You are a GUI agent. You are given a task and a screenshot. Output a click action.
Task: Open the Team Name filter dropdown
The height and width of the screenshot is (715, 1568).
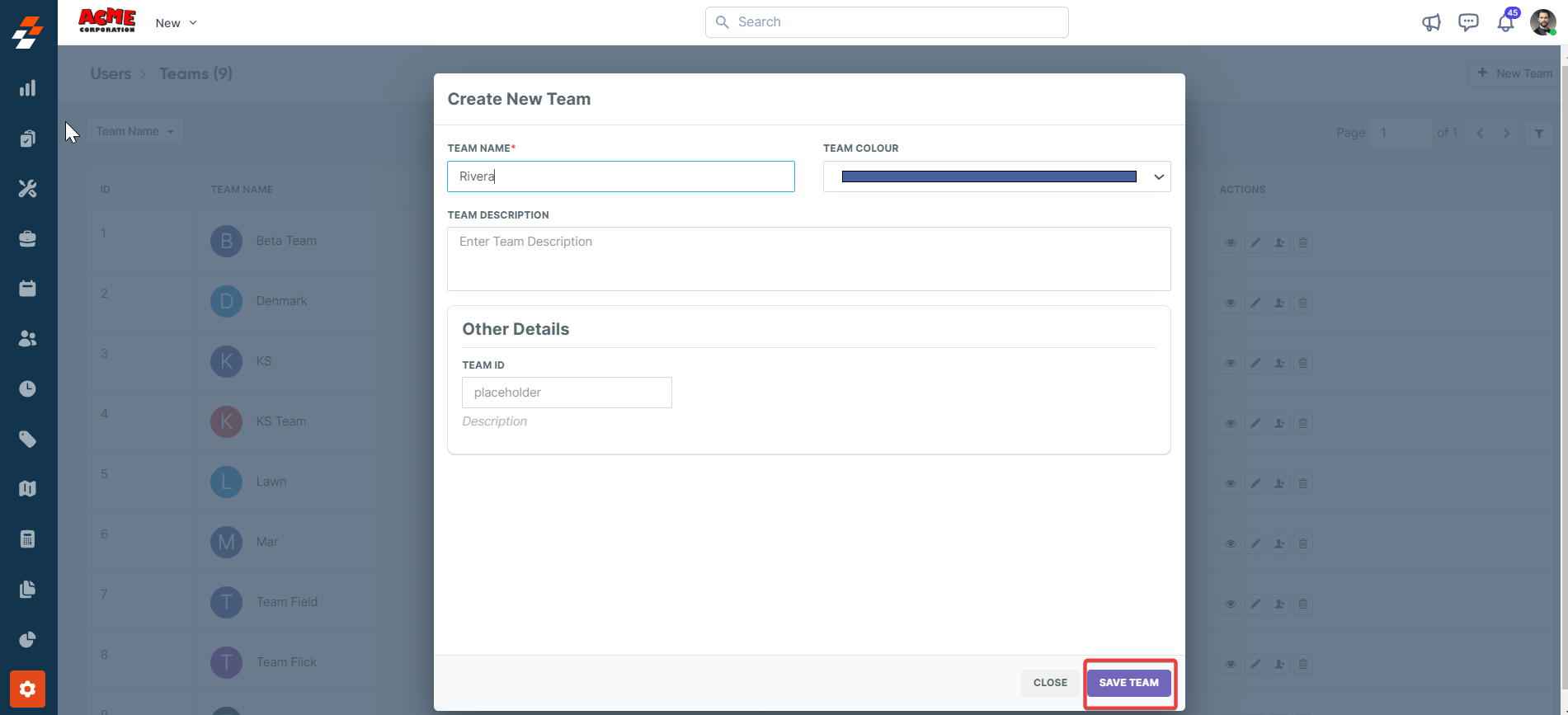pyautogui.click(x=134, y=131)
